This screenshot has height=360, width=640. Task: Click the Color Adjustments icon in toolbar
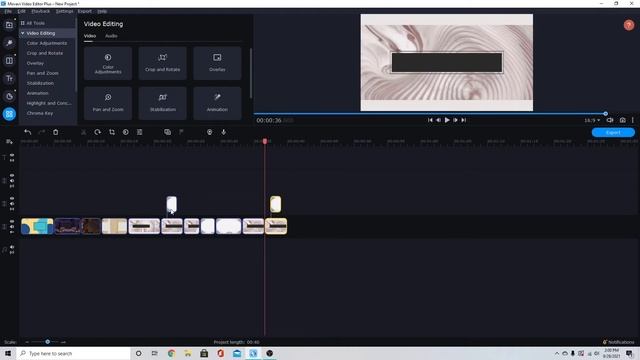coord(126,132)
